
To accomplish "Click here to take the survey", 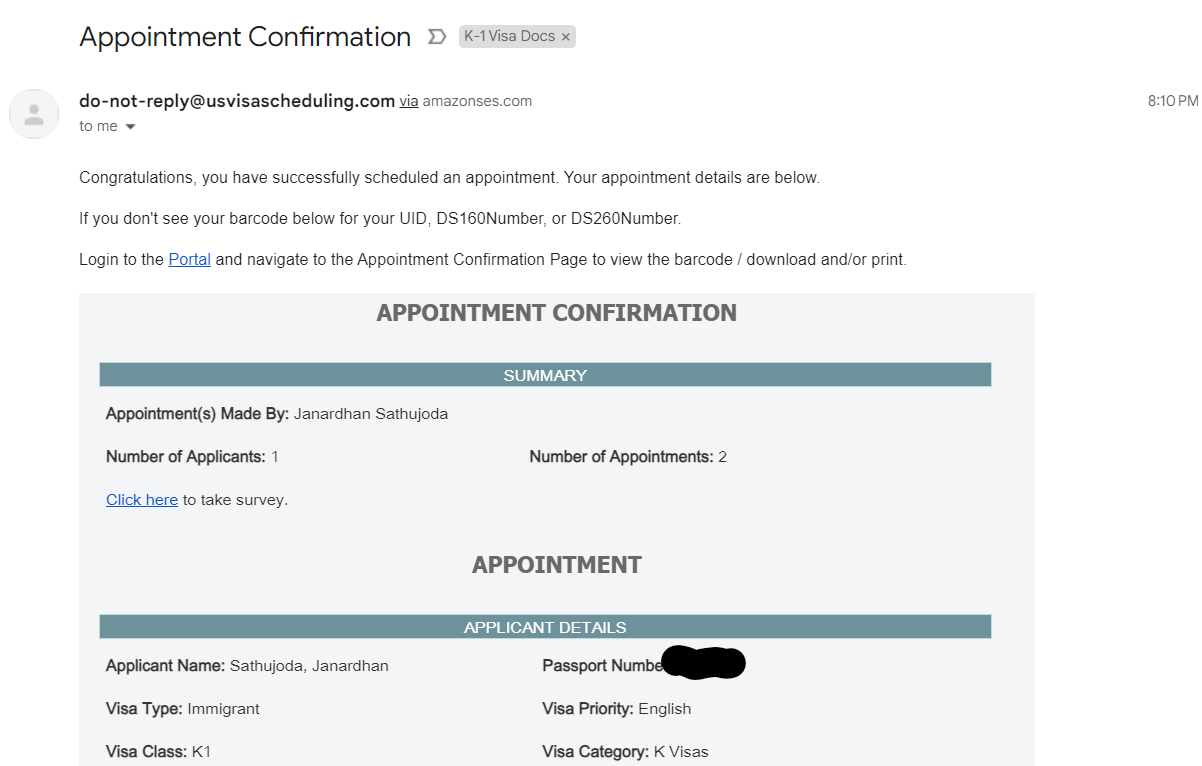I will pyautogui.click(x=142, y=500).
